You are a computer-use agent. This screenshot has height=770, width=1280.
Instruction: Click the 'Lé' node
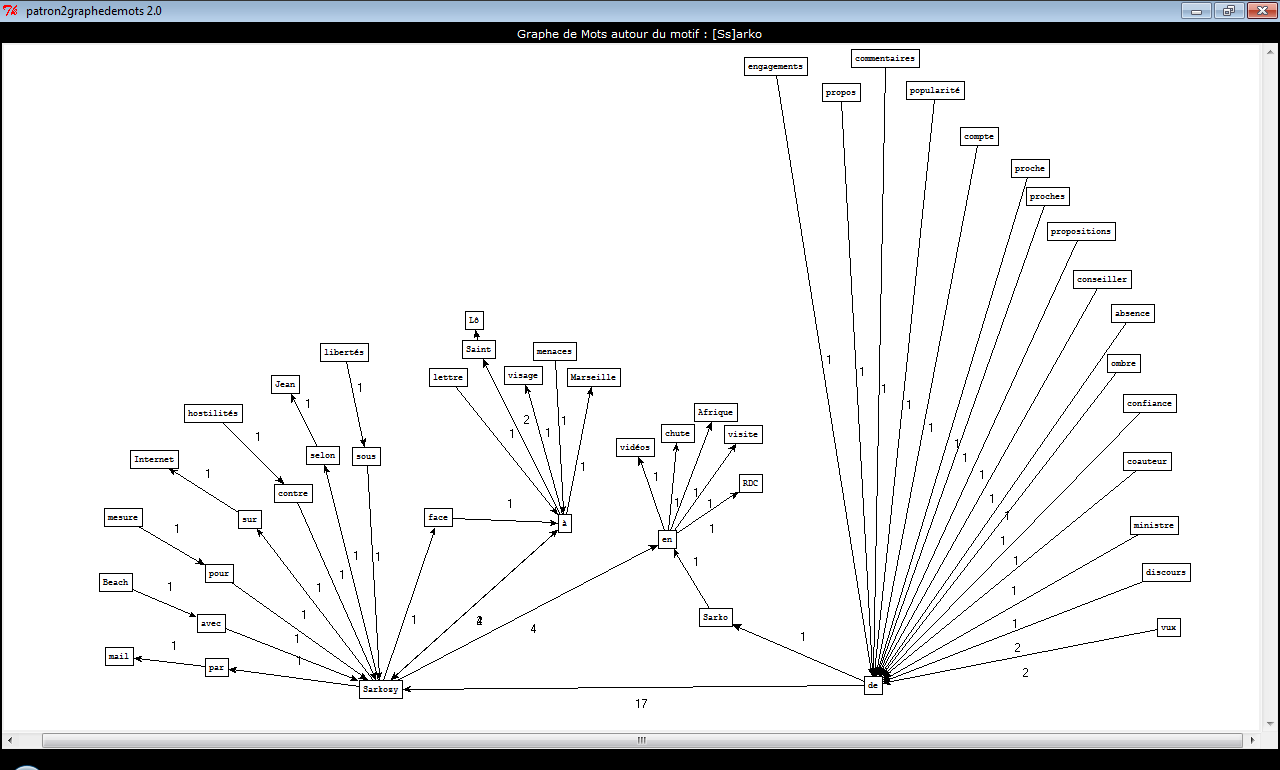[x=475, y=320]
